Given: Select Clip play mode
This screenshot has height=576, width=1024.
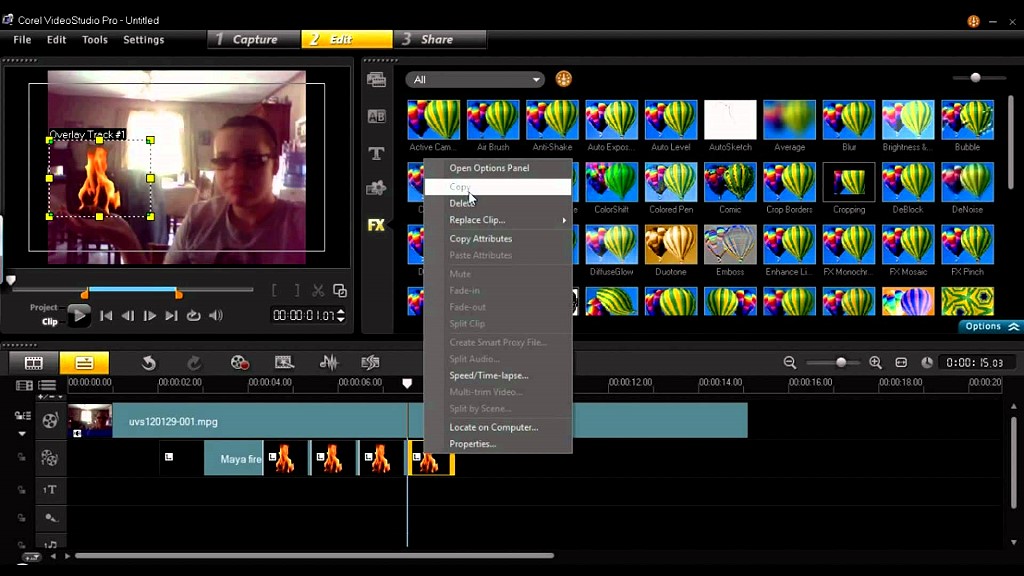Looking at the screenshot, I should tap(50, 321).
